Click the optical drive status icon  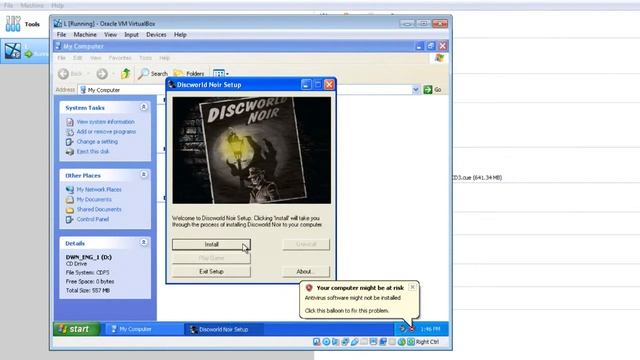(x=326, y=342)
